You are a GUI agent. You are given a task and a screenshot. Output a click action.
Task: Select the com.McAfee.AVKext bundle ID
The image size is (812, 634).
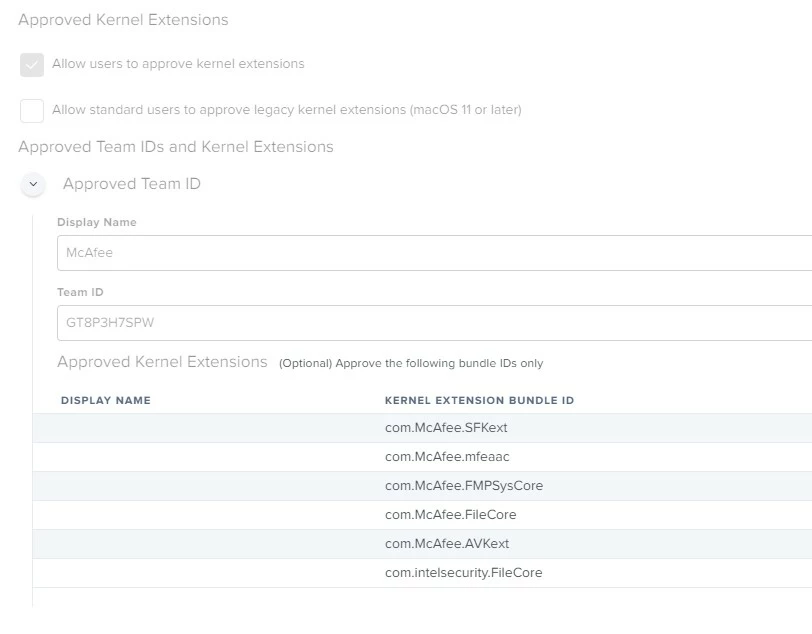pos(447,544)
